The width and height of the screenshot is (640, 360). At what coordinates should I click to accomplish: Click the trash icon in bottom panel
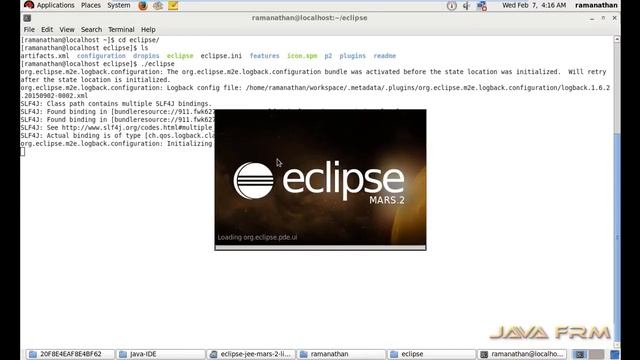tap(615, 354)
